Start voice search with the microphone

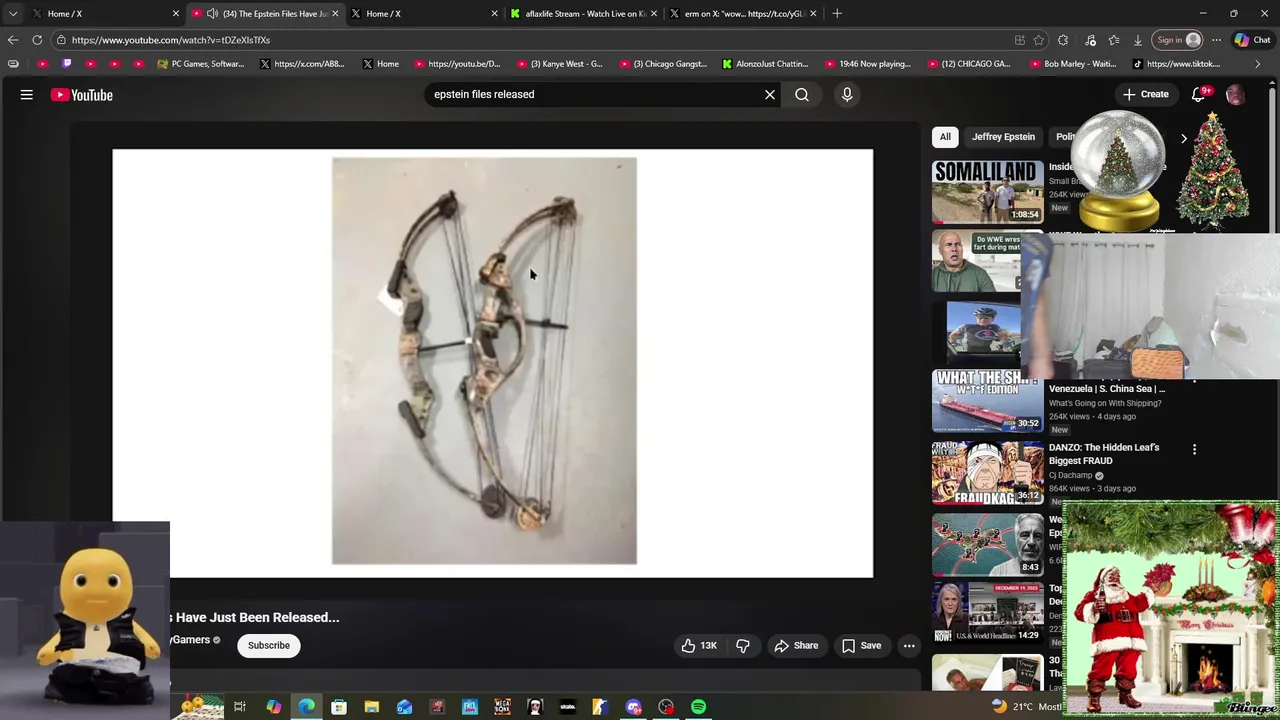pos(847,95)
